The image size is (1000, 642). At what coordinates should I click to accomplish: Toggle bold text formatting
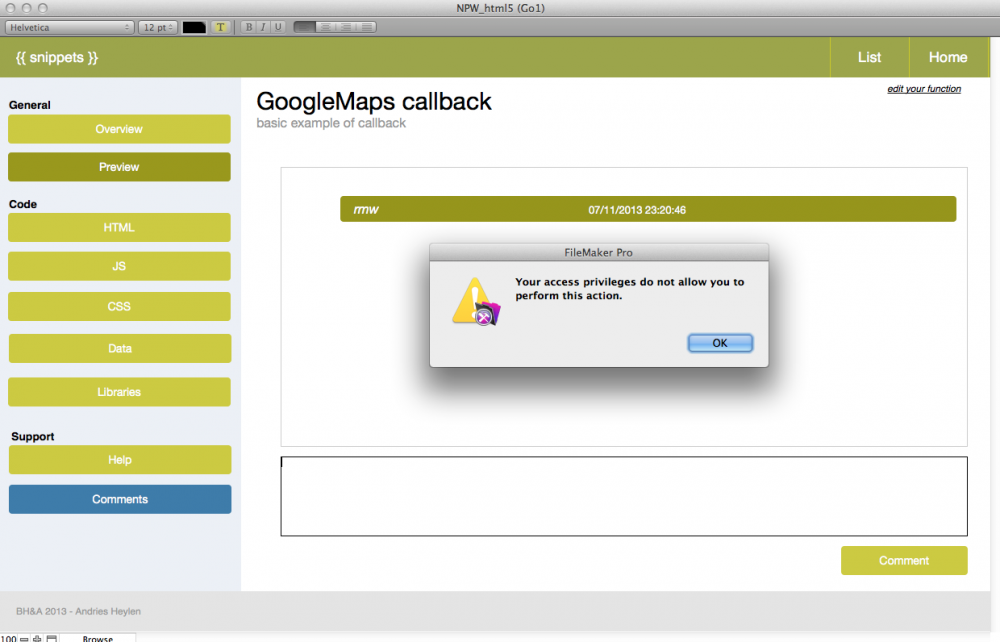pyautogui.click(x=249, y=27)
